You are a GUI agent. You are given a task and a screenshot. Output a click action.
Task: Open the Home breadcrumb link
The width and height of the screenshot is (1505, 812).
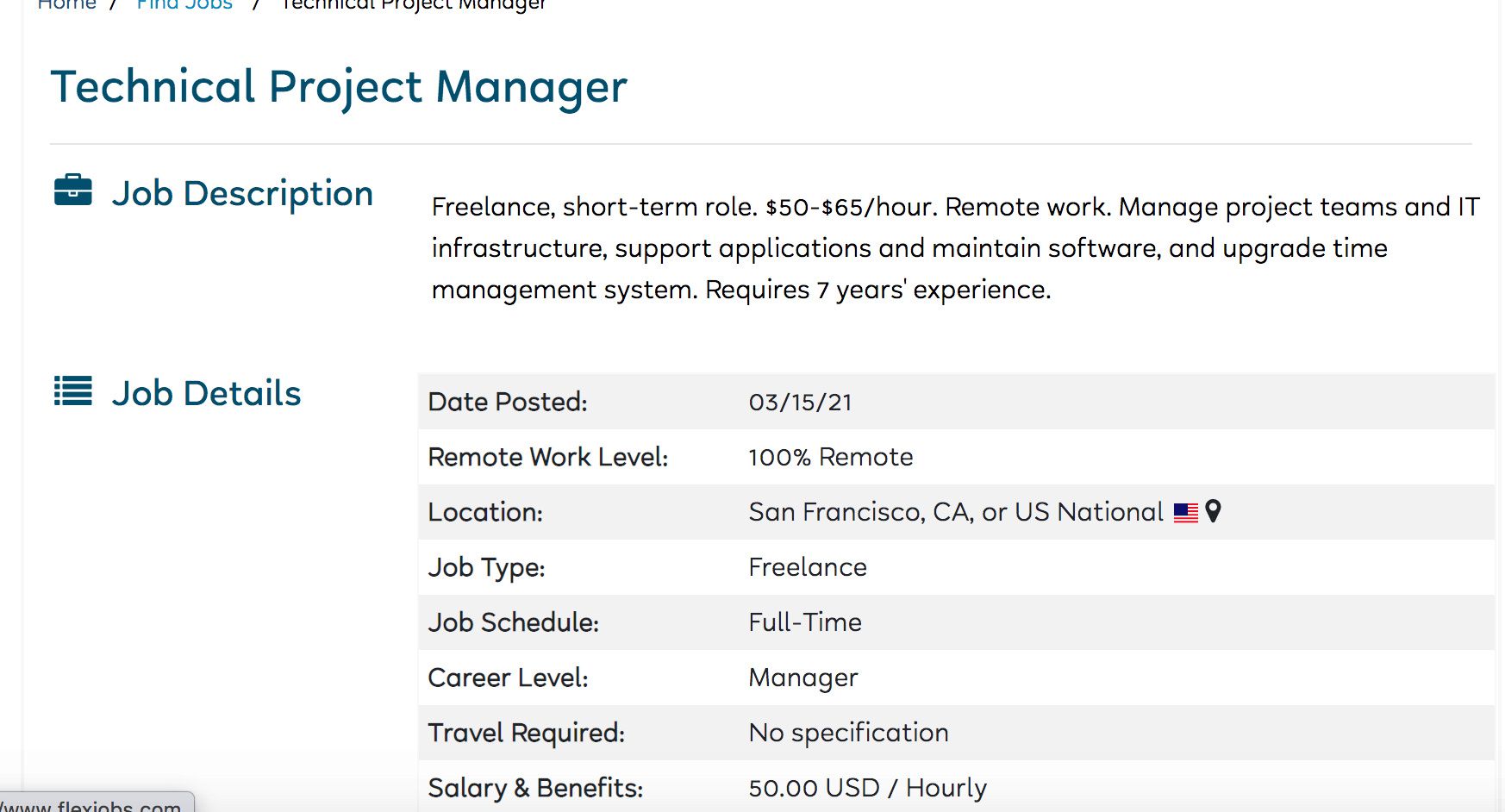66,4
